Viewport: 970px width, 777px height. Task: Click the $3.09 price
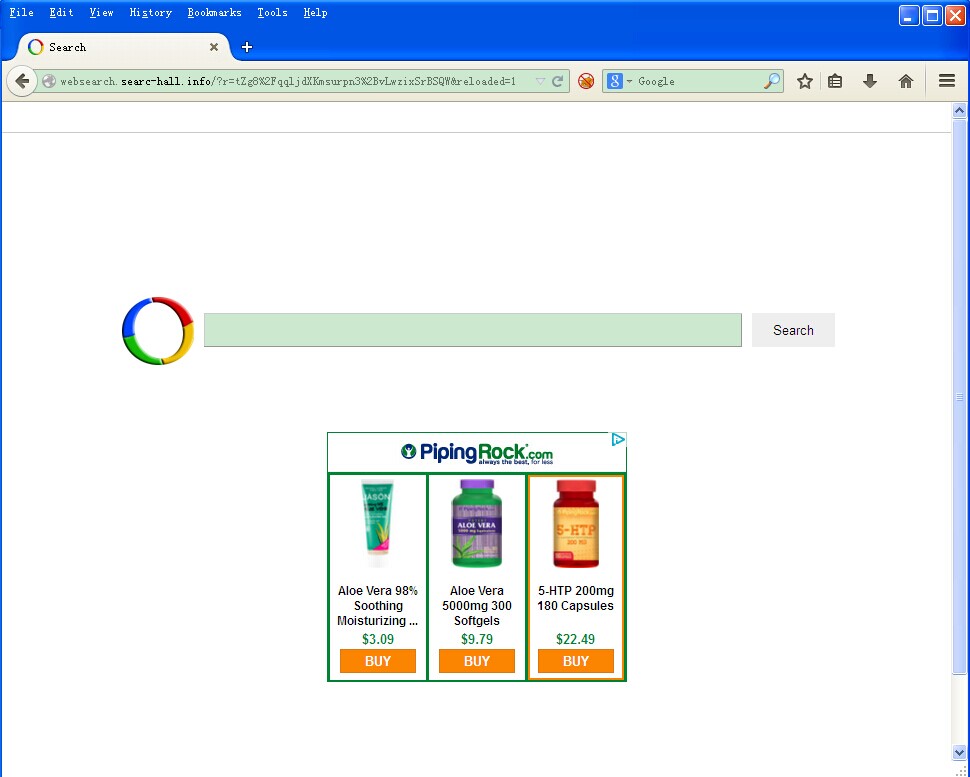pos(377,639)
